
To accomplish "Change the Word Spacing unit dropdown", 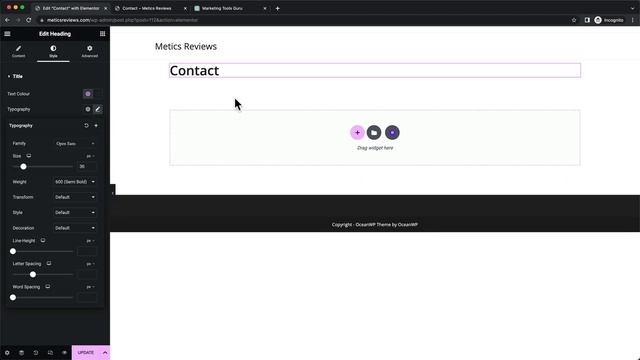I will coord(90,287).
